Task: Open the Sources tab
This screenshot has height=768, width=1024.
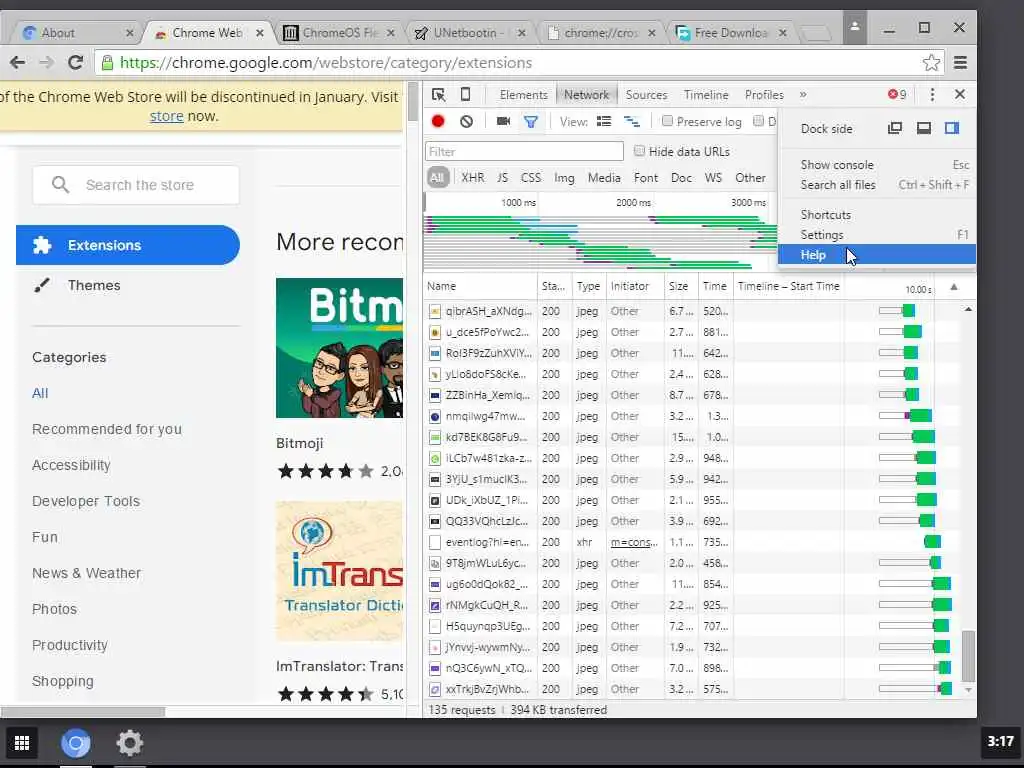Action: click(646, 95)
